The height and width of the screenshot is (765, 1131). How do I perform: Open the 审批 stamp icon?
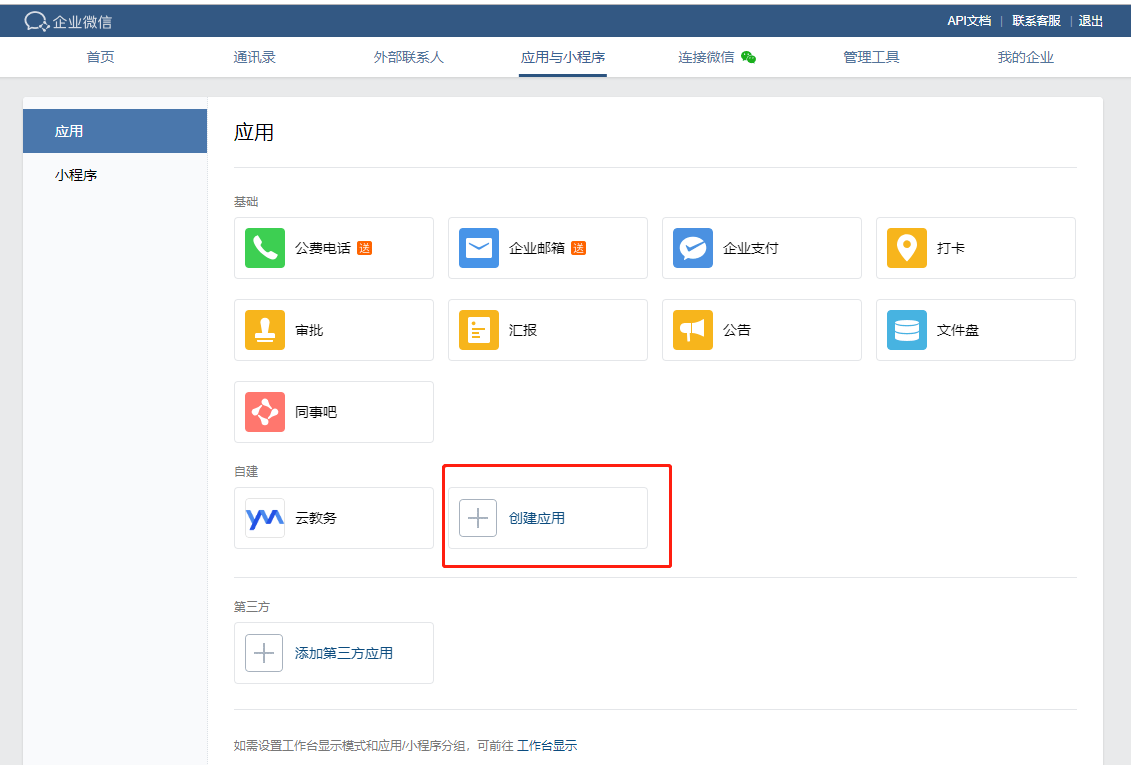[265, 330]
